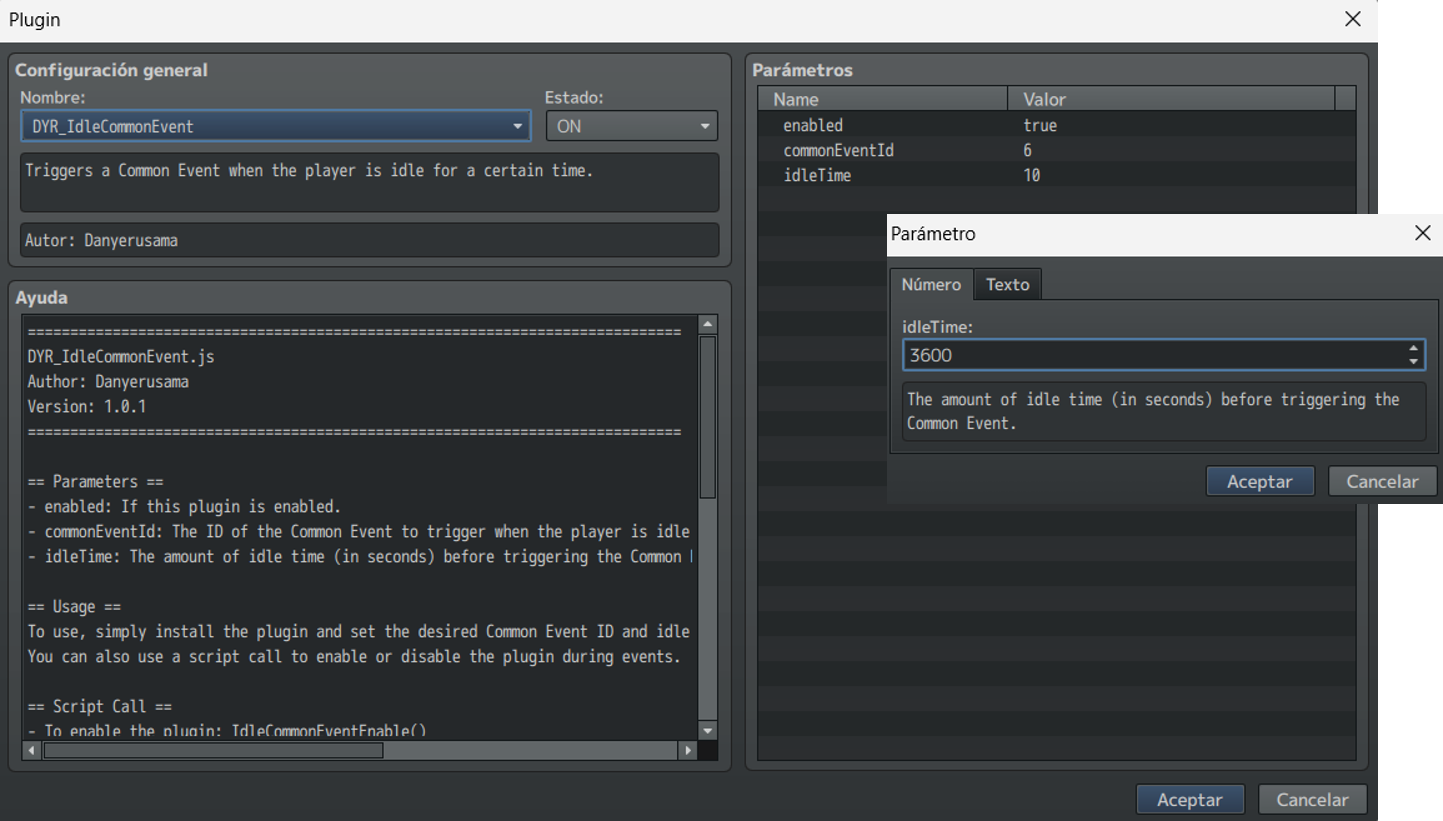The image size is (1443, 821).
Task: Decrement idleTime using the spinner down arrow
Action: coord(1414,360)
